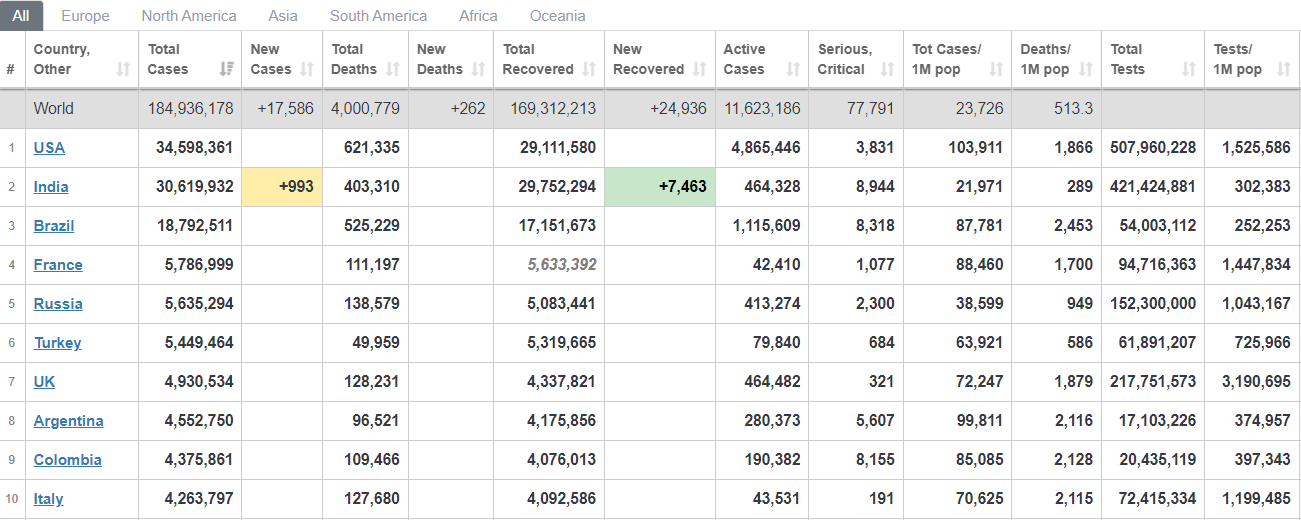Switch to the South America tab
This screenshot has width=1301, height=520.
tap(378, 16)
